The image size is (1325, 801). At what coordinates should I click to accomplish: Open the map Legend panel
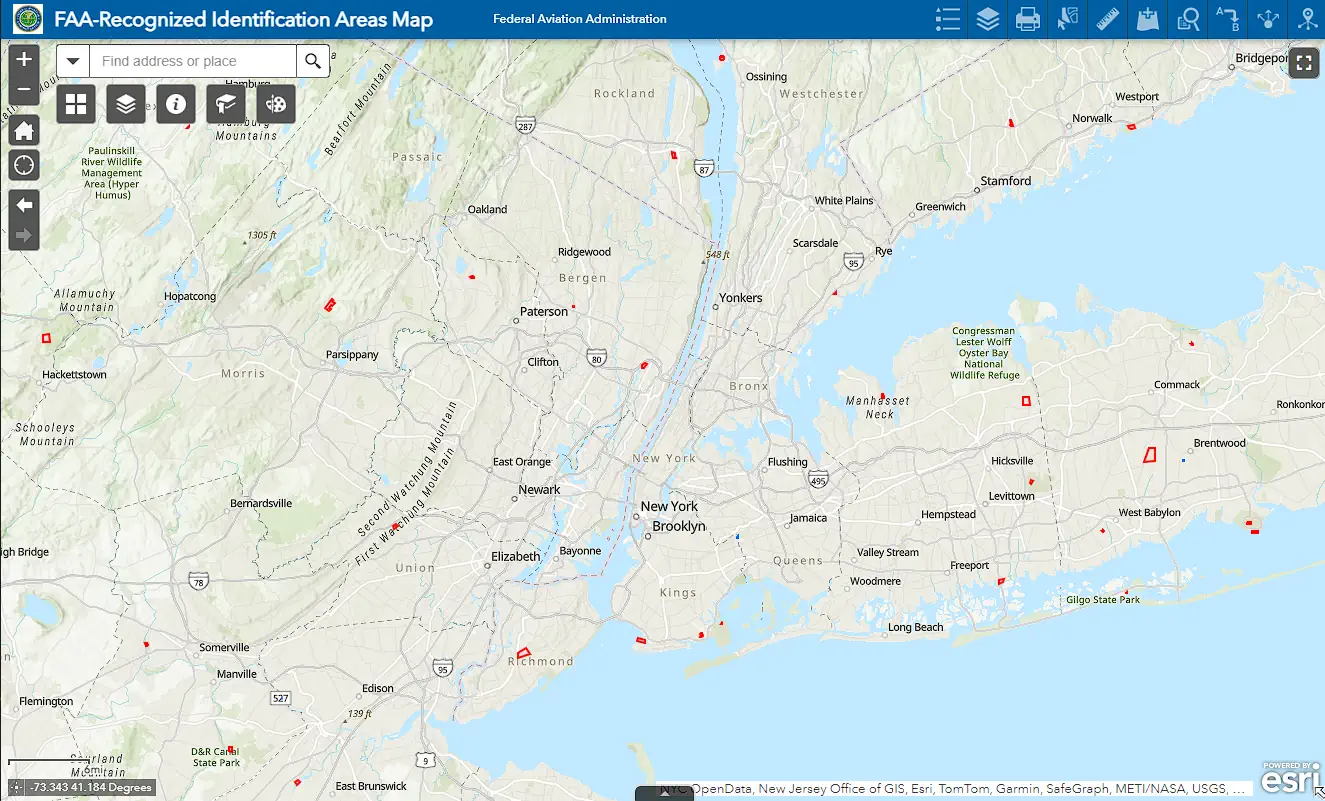point(948,19)
